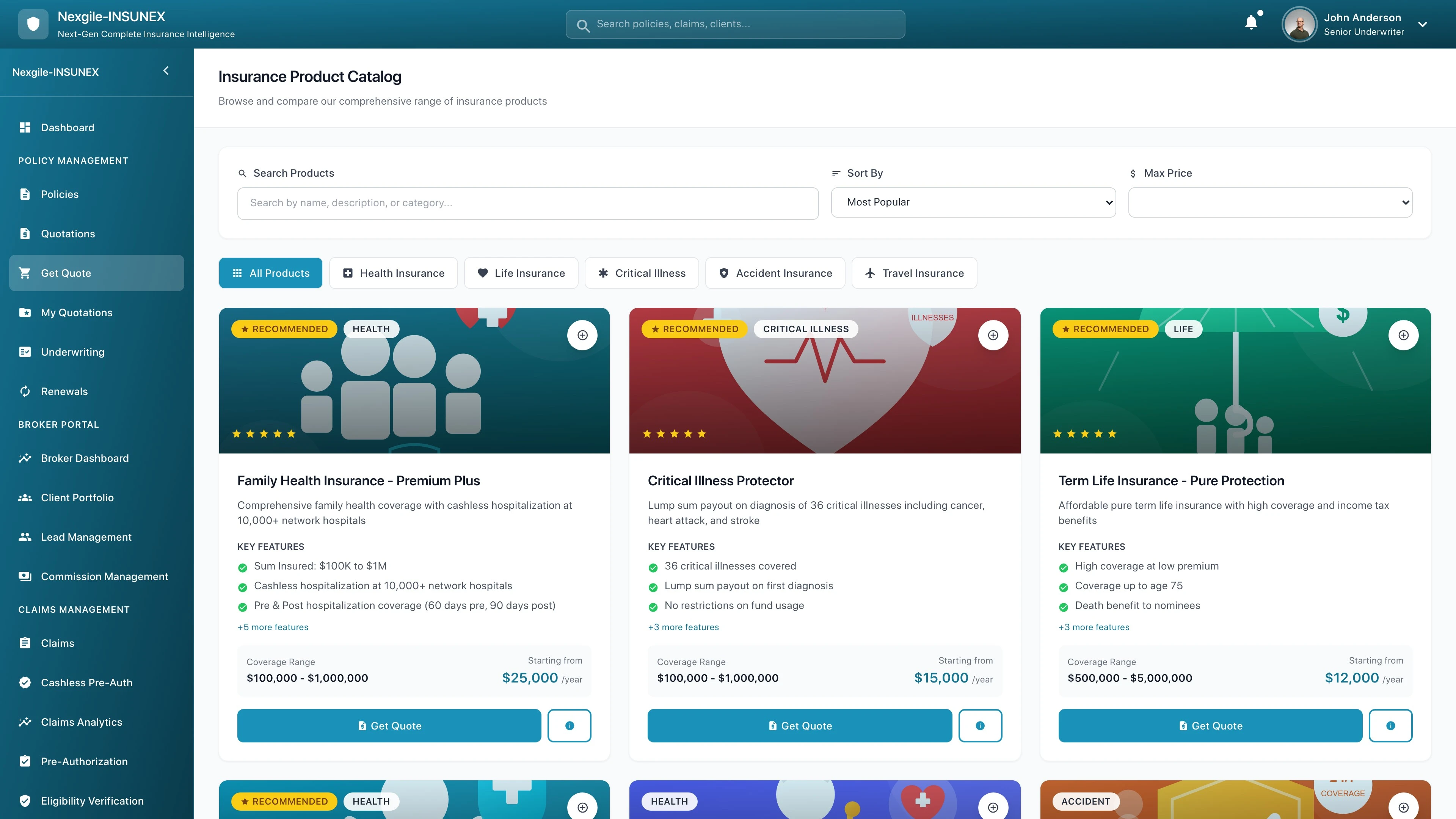
Task: Open the Sort By Most Popular dropdown
Action: 973,202
